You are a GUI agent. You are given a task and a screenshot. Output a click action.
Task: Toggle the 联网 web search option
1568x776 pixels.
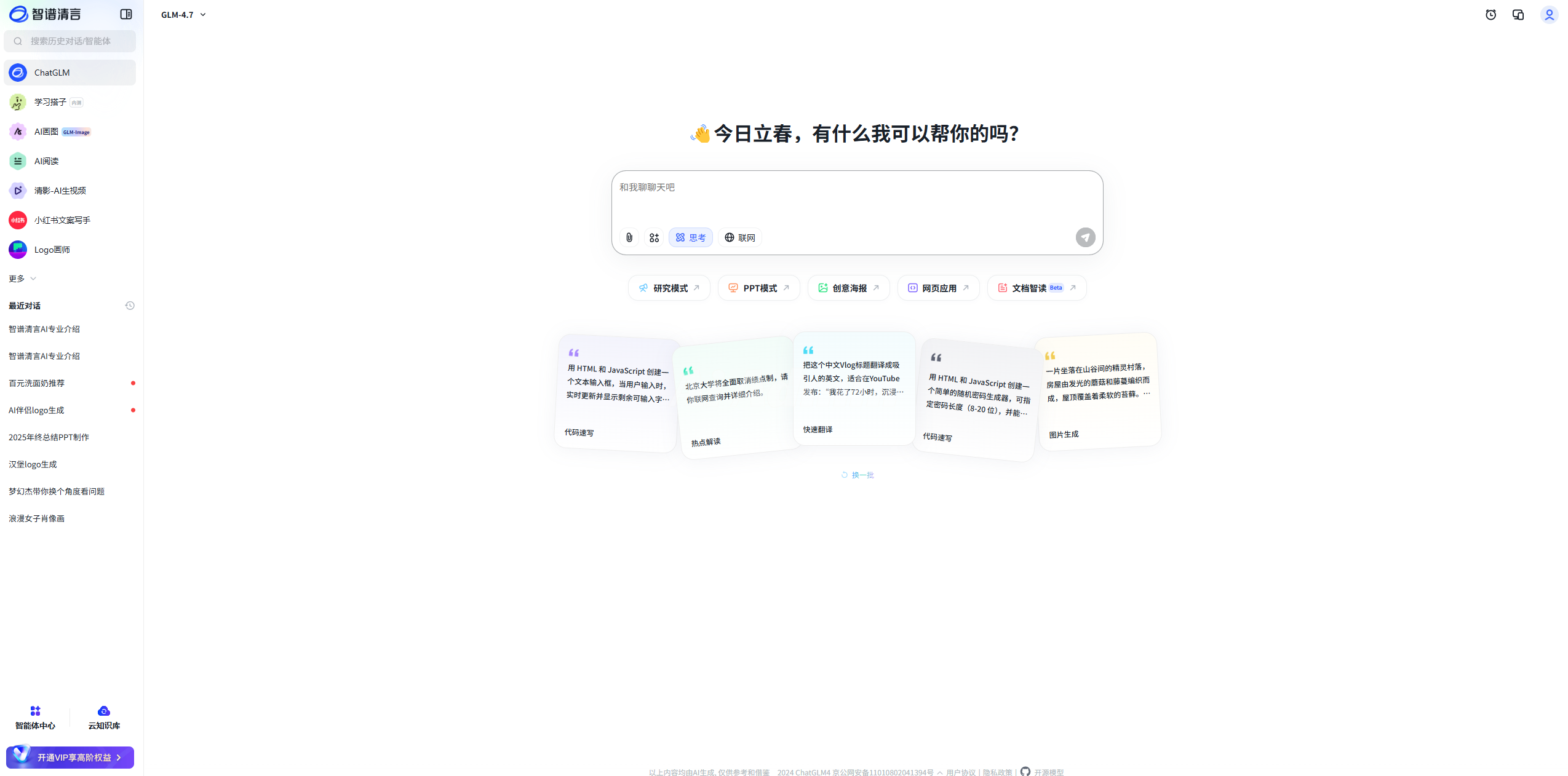pyautogui.click(x=739, y=237)
